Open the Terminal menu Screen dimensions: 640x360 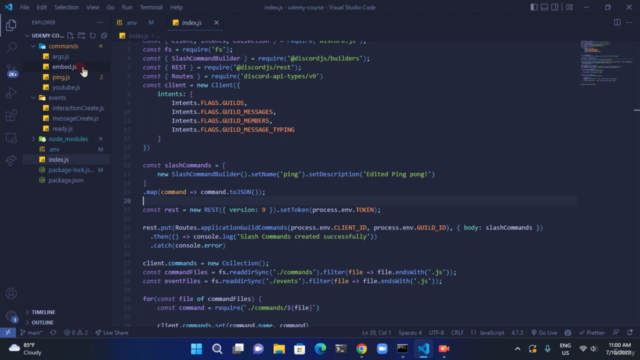(x=151, y=7)
